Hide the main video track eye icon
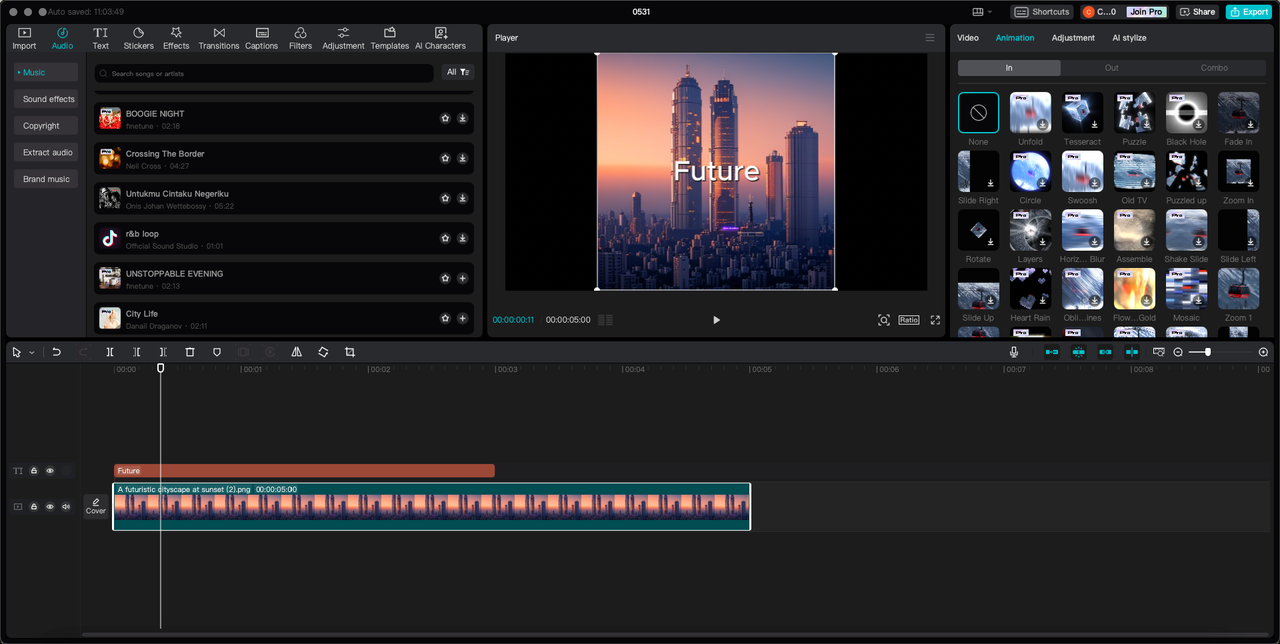The width and height of the screenshot is (1280, 644). click(50, 507)
